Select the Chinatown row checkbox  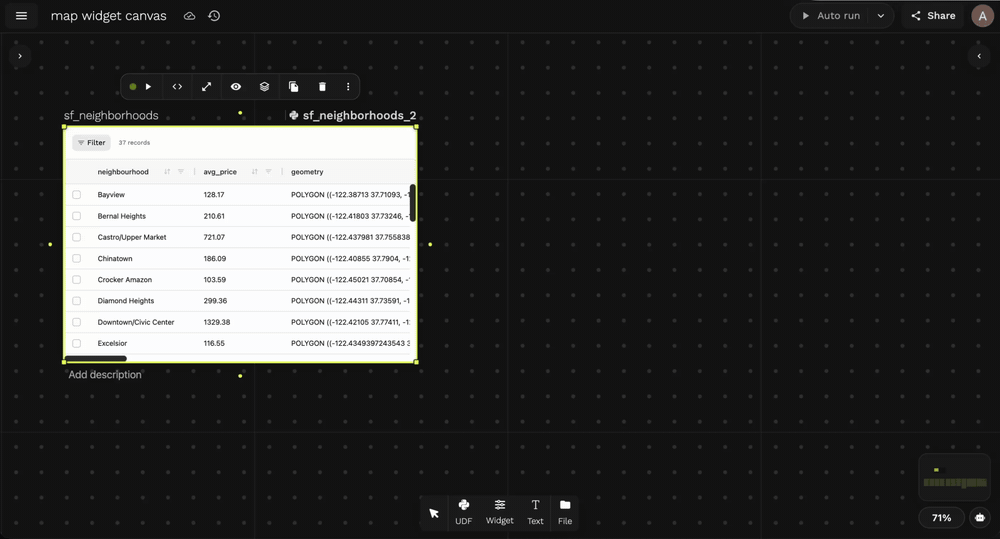click(77, 258)
